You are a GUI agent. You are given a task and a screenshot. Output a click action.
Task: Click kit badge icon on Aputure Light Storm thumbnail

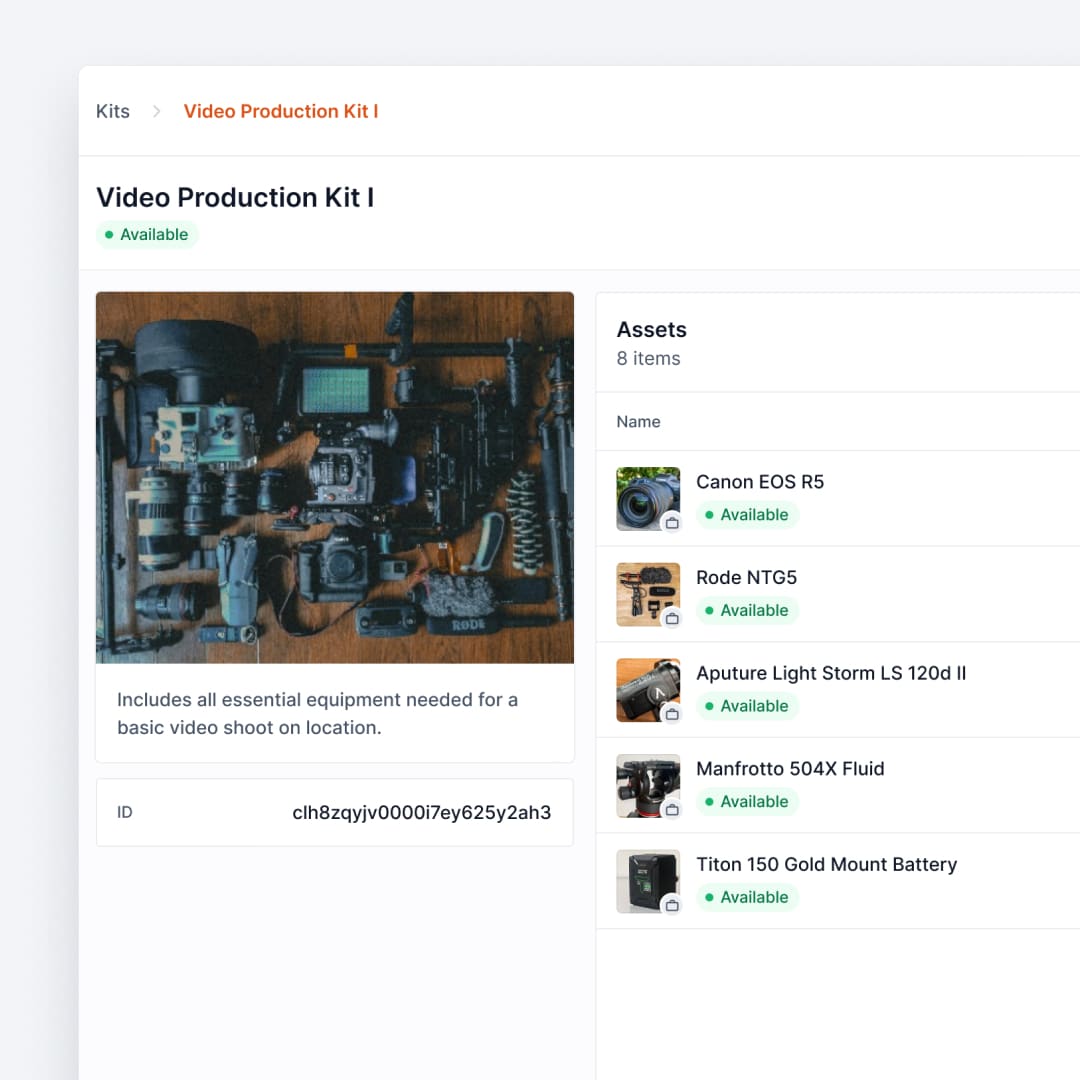(672, 714)
